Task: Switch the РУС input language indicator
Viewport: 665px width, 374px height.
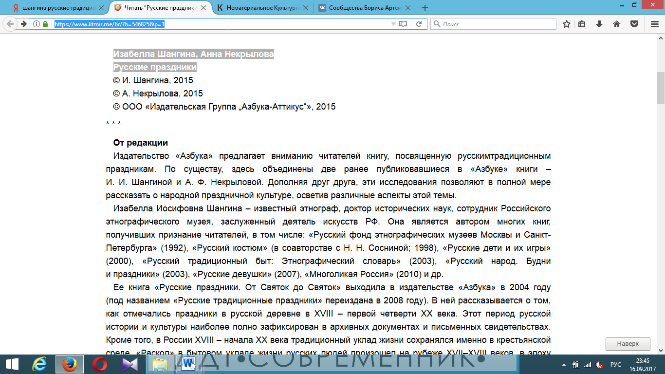Action: coord(616,365)
